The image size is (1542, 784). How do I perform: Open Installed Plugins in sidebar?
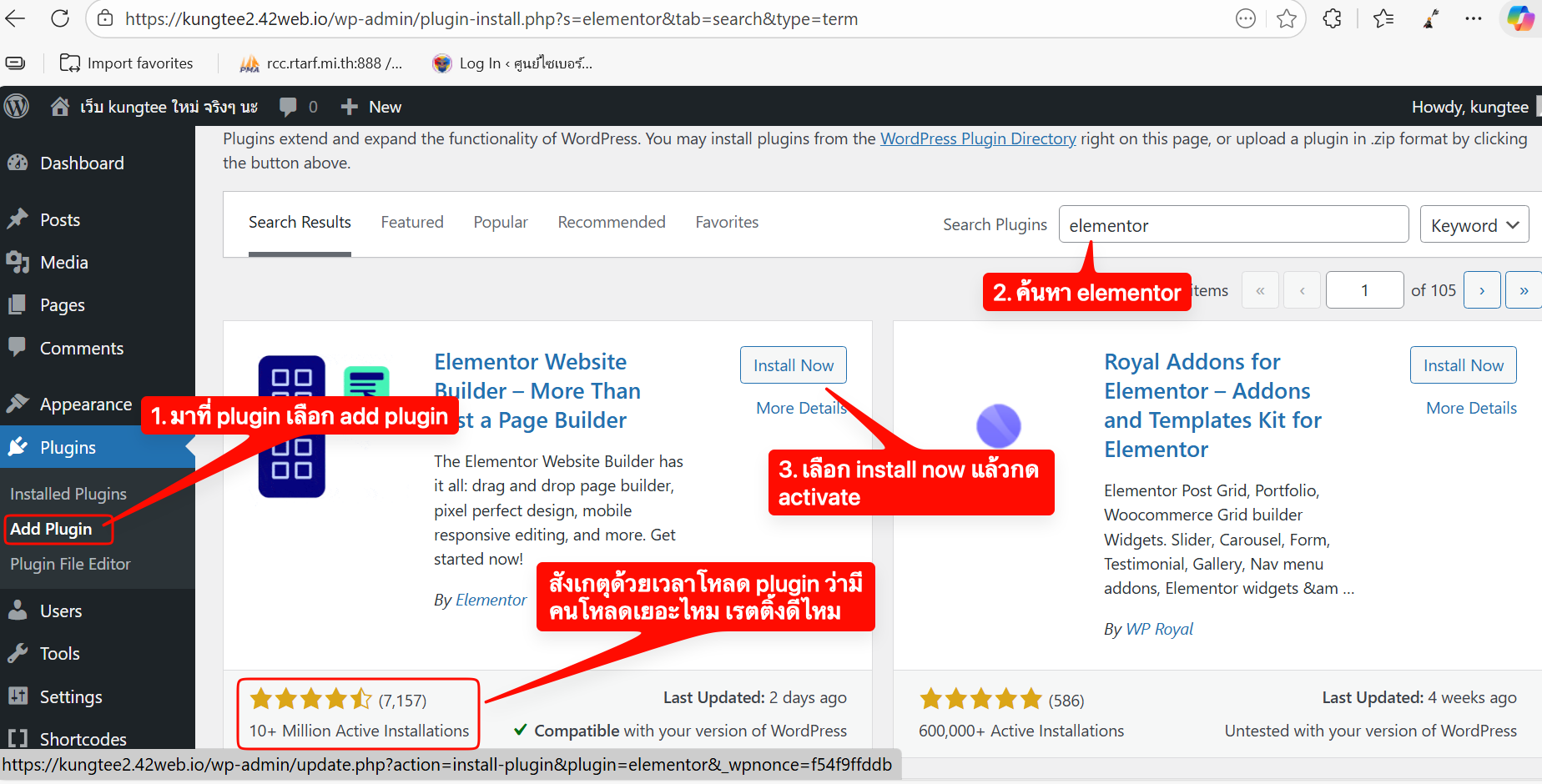pyautogui.click(x=68, y=494)
